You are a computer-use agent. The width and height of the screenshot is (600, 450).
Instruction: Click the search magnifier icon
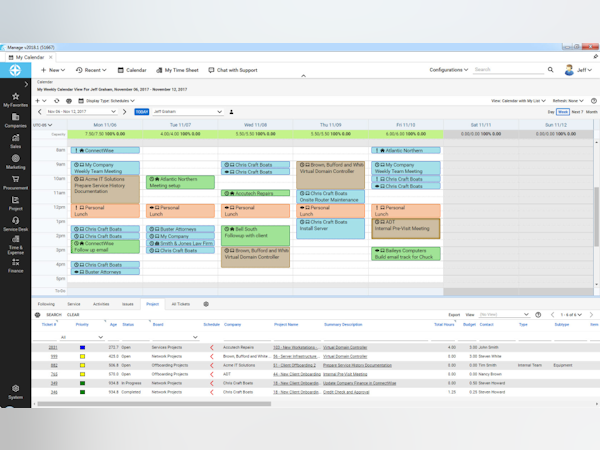coord(550,70)
